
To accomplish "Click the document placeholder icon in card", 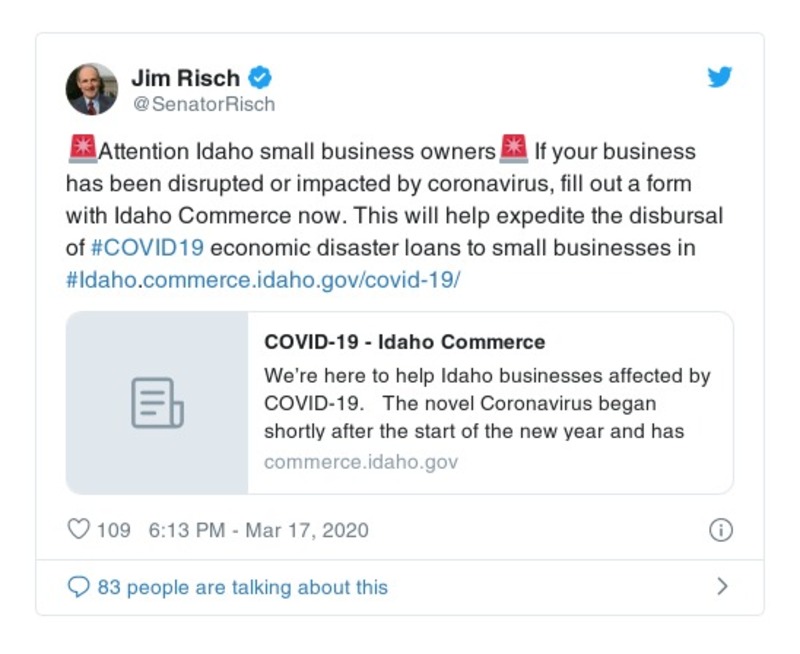I will click(x=157, y=403).
